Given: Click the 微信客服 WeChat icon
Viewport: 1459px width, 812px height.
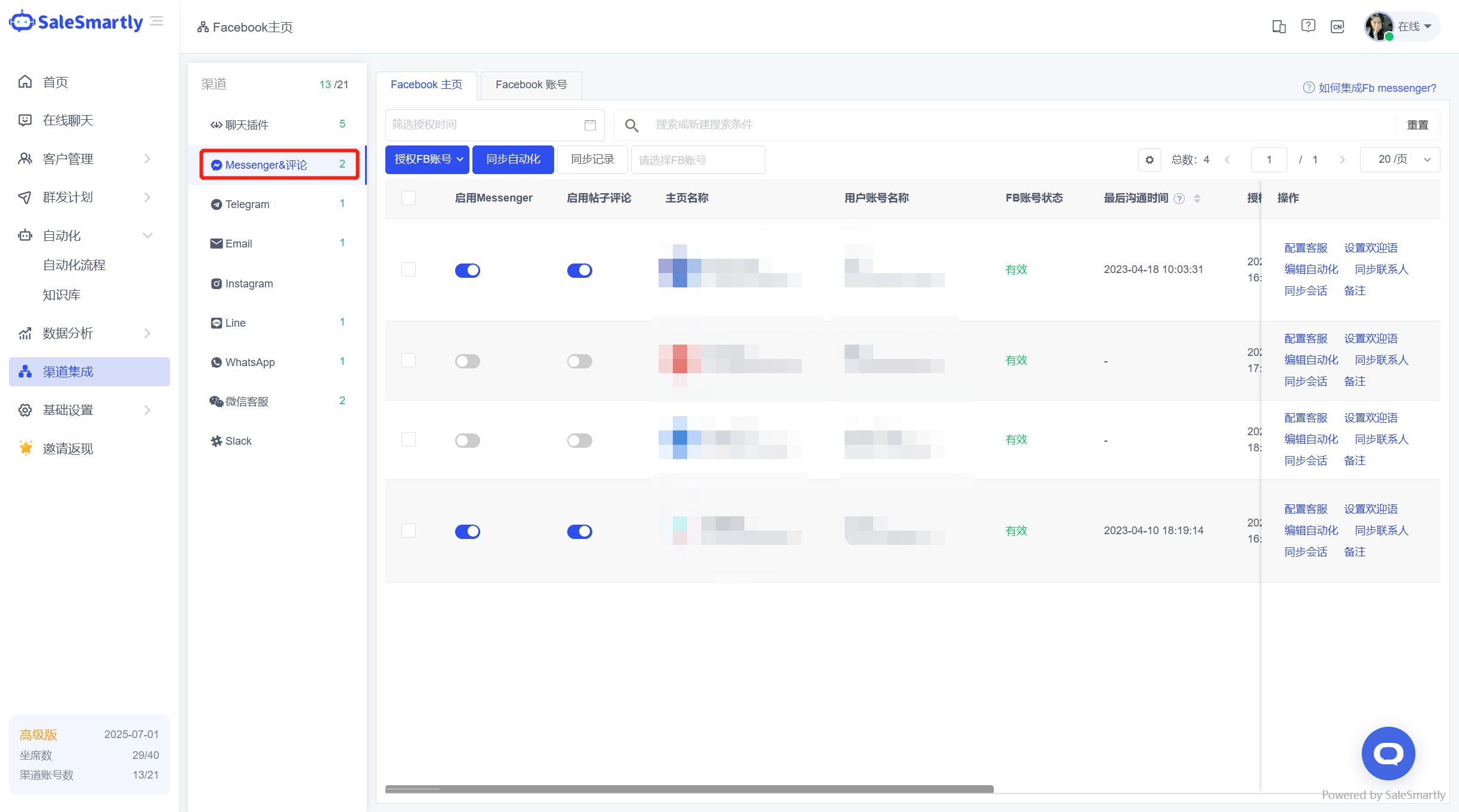Looking at the screenshot, I should (x=216, y=402).
